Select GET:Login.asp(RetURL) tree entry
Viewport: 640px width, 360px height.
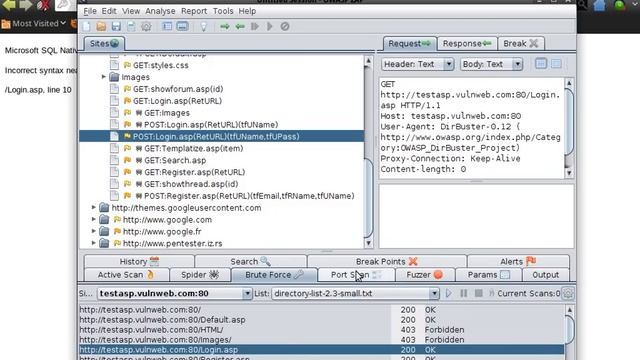[x=178, y=101]
